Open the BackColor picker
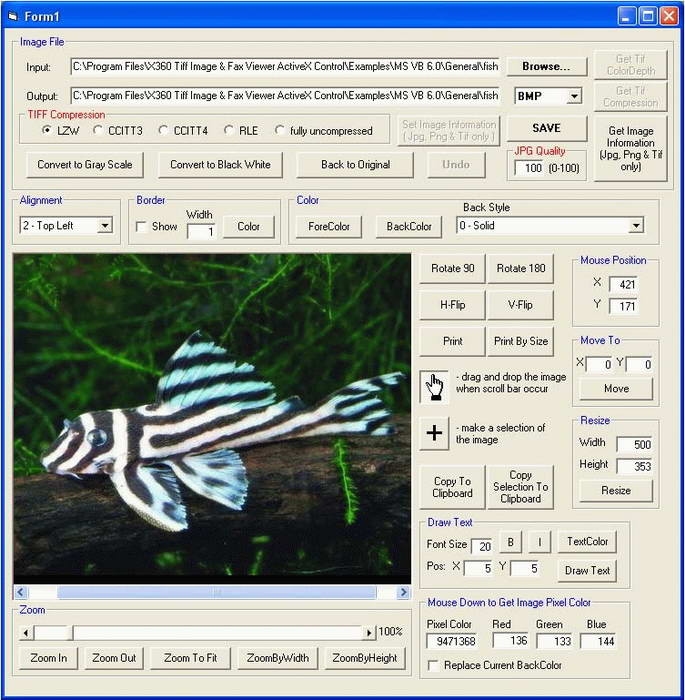The width and height of the screenshot is (685, 700). (409, 227)
